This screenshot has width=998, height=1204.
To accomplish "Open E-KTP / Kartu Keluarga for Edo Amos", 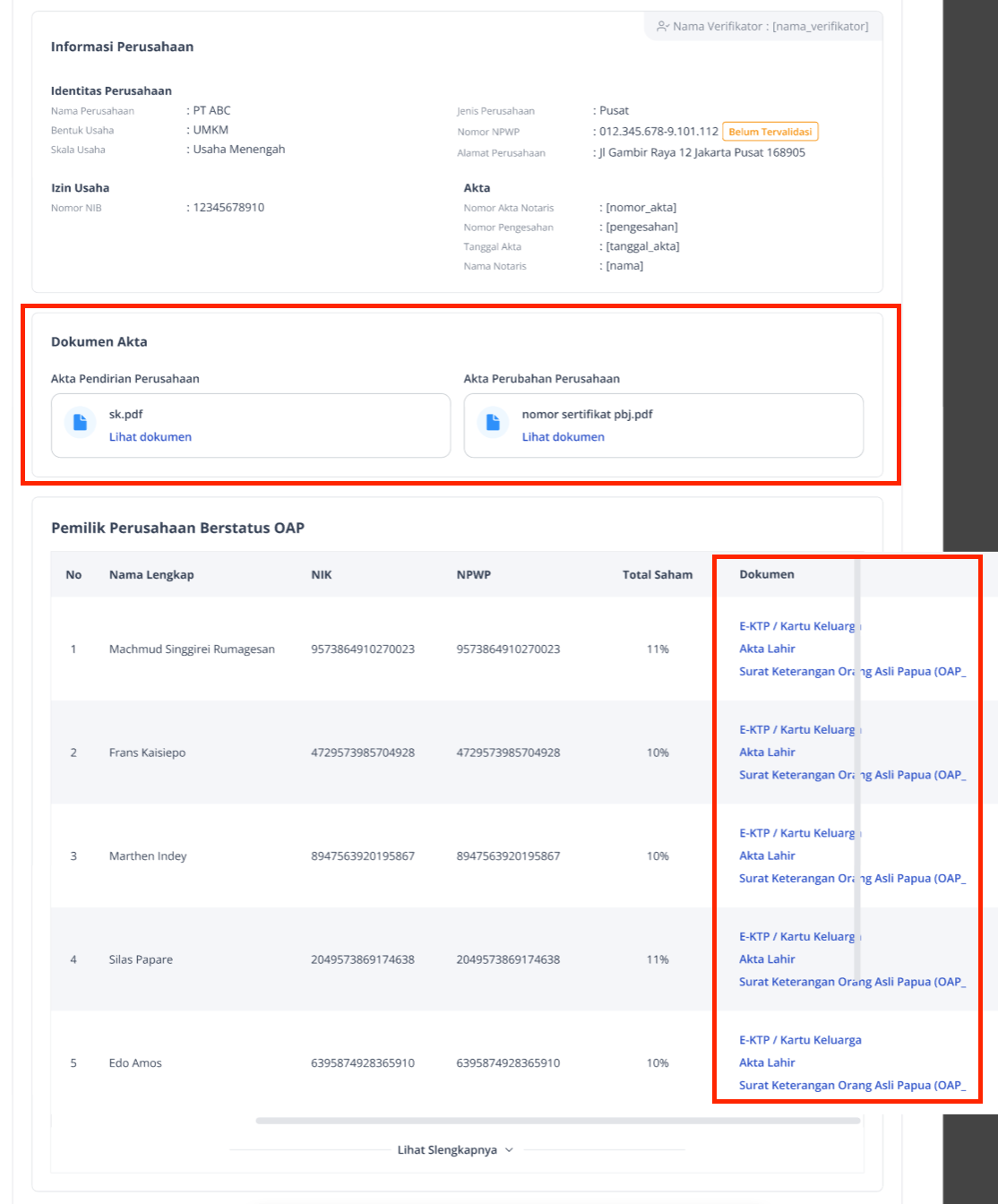I will pyautogui.click(x=800, y=1040).
